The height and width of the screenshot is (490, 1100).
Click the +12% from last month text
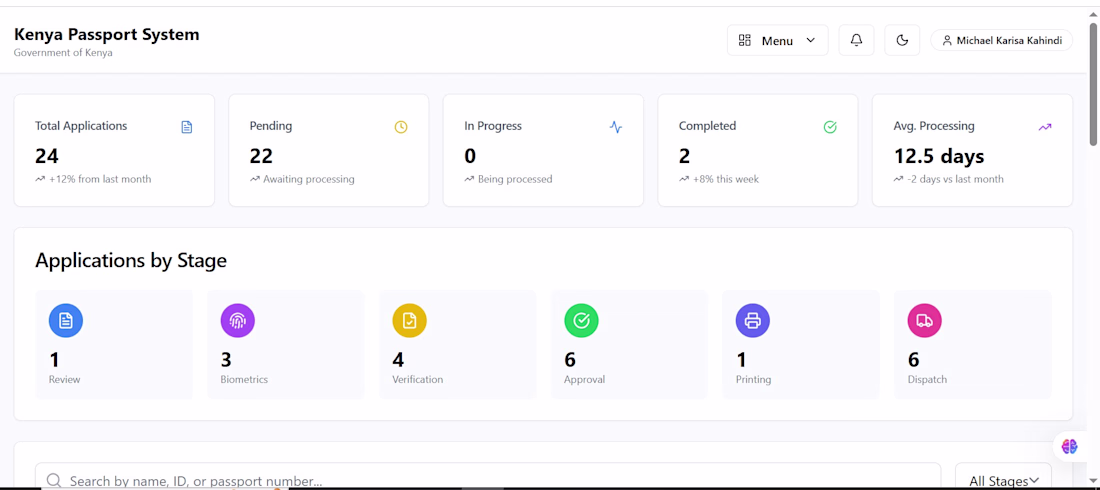100,179
